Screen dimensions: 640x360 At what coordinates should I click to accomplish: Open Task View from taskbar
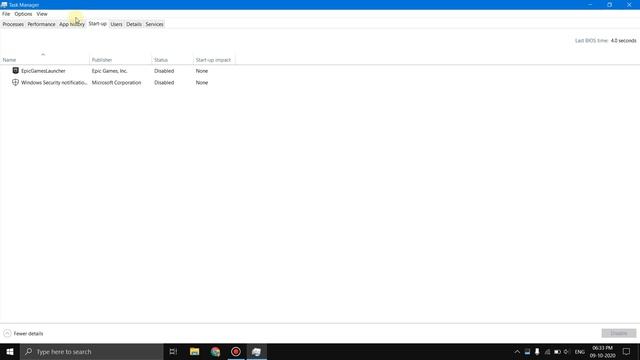tap(173, 351)
